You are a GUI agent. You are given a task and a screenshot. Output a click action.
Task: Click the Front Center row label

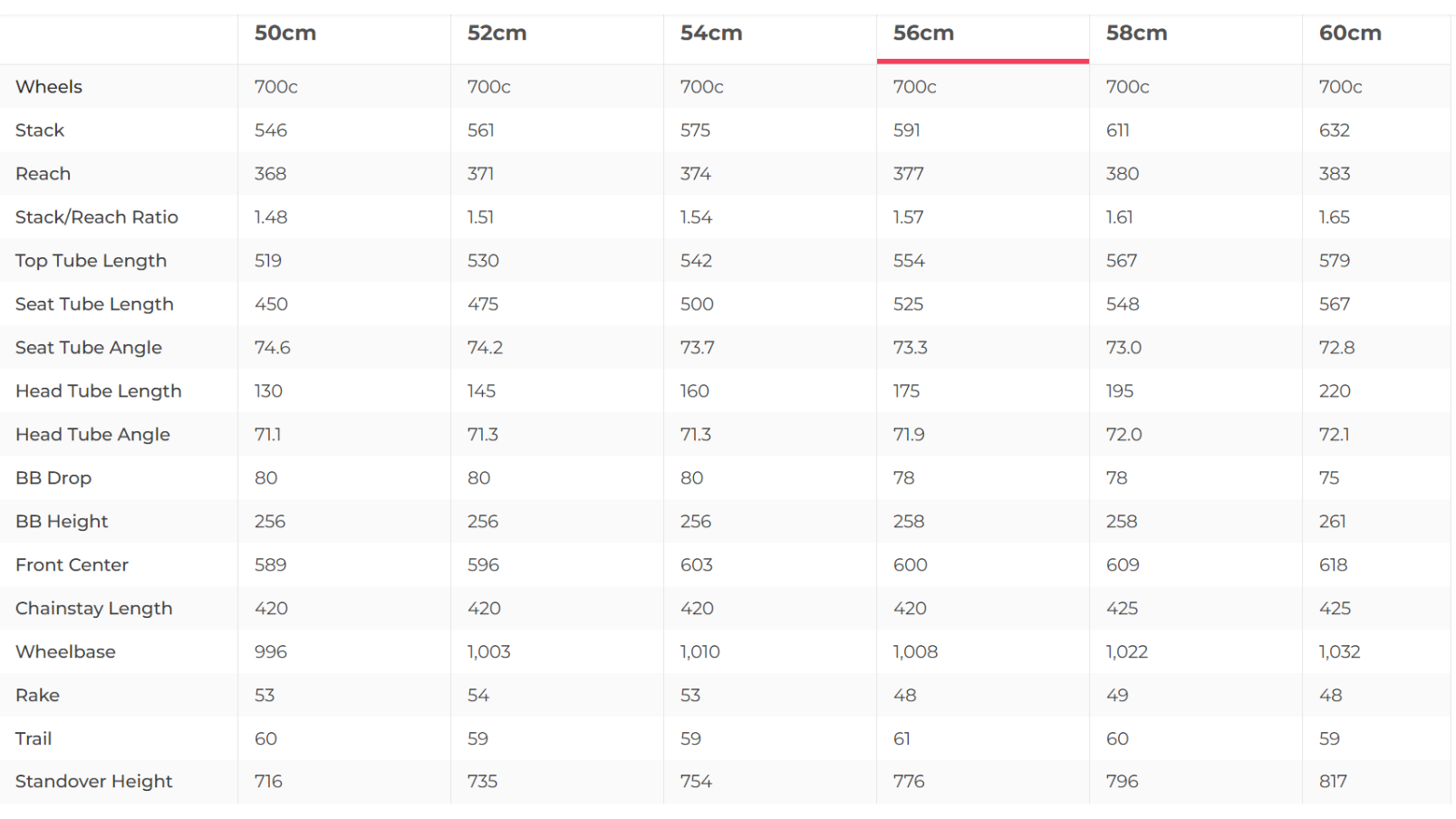(72, 565)
